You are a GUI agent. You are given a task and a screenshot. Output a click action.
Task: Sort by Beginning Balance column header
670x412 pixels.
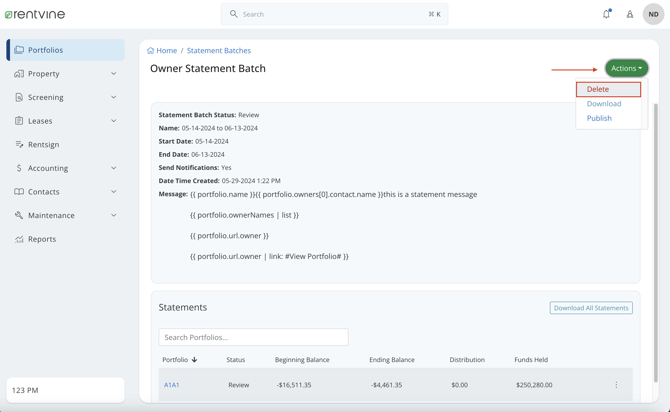tap(302, 359)
